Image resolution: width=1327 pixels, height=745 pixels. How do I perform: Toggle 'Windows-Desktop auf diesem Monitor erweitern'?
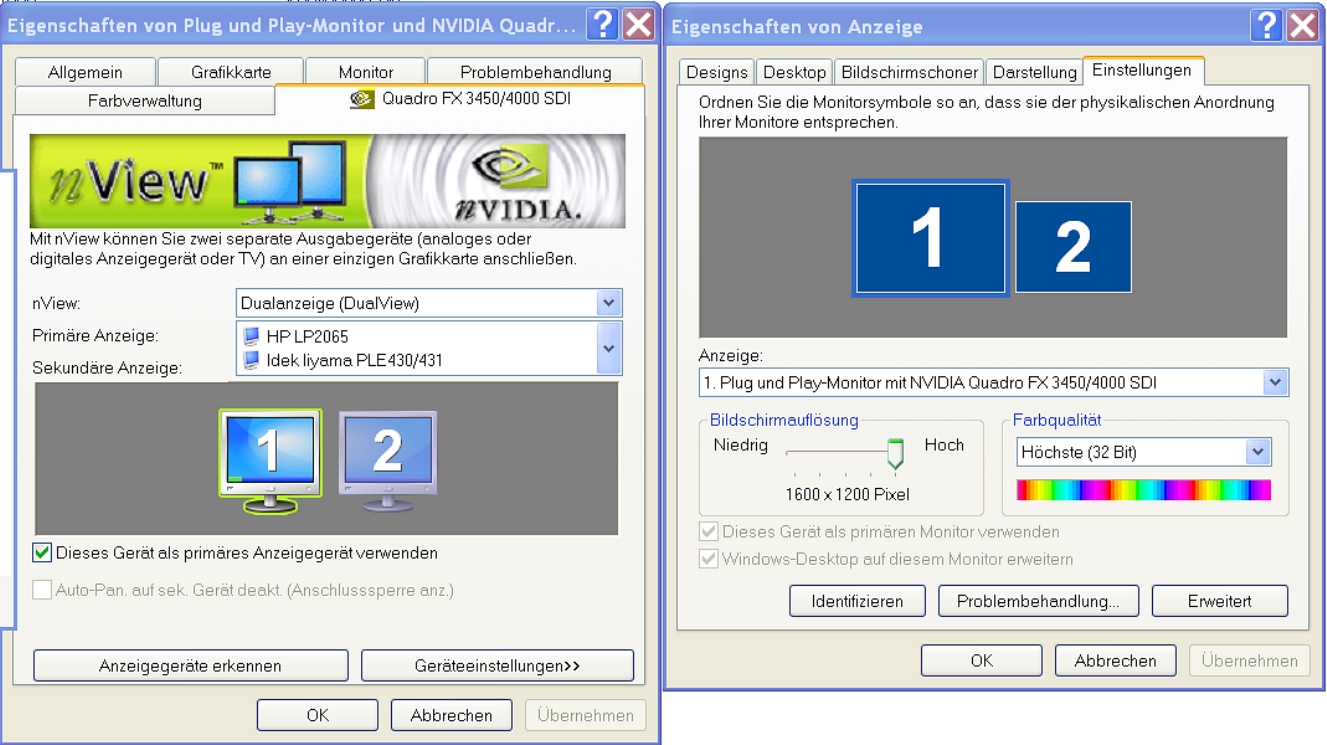click(708, 559)
